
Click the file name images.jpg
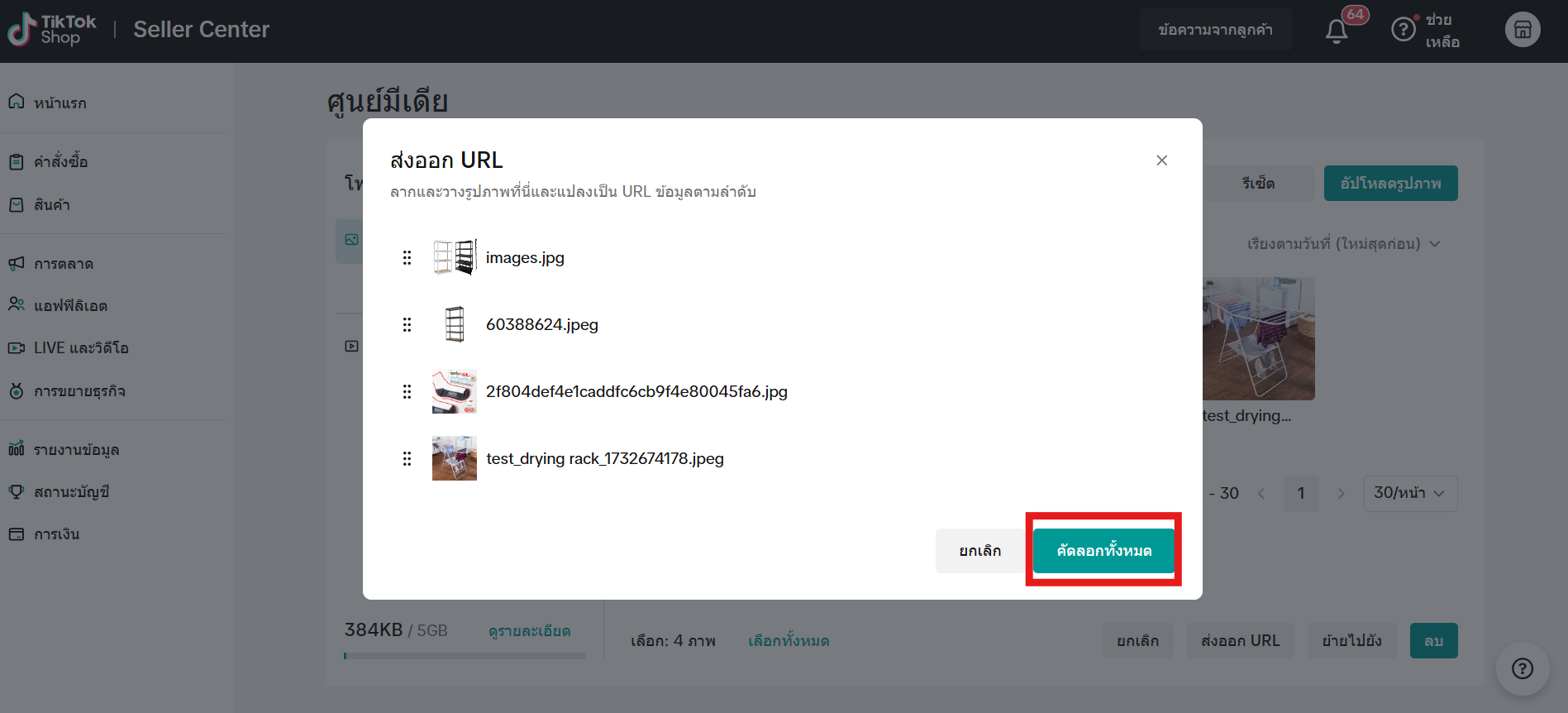point(525,257)
